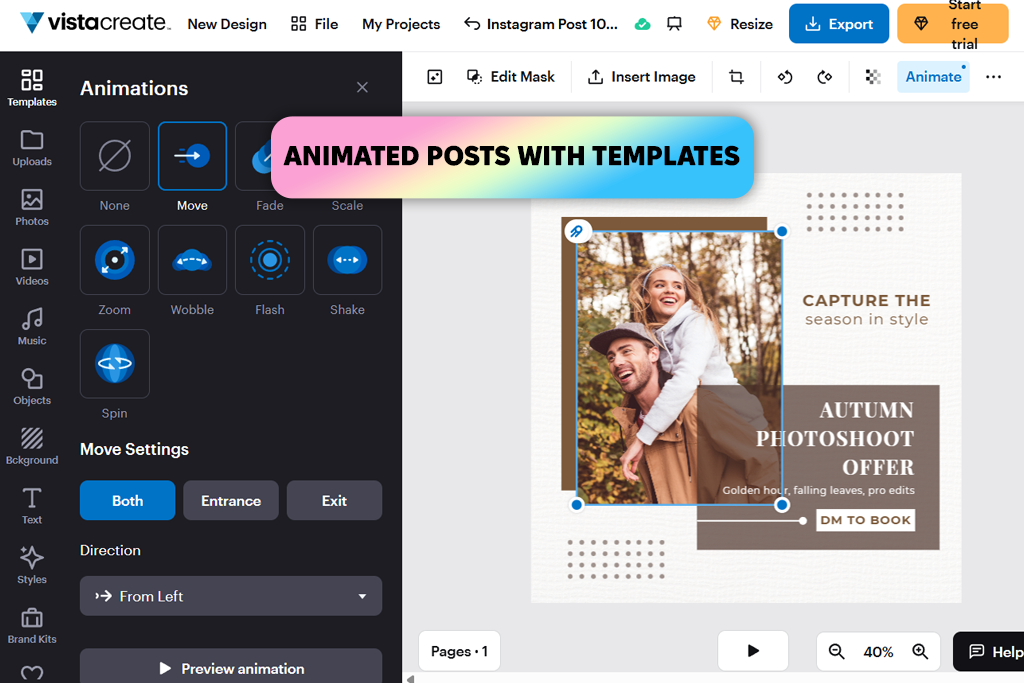This screenshot has height=683, width=1024.
Task: Click the presentation screen icon in header
Action: 675,24
